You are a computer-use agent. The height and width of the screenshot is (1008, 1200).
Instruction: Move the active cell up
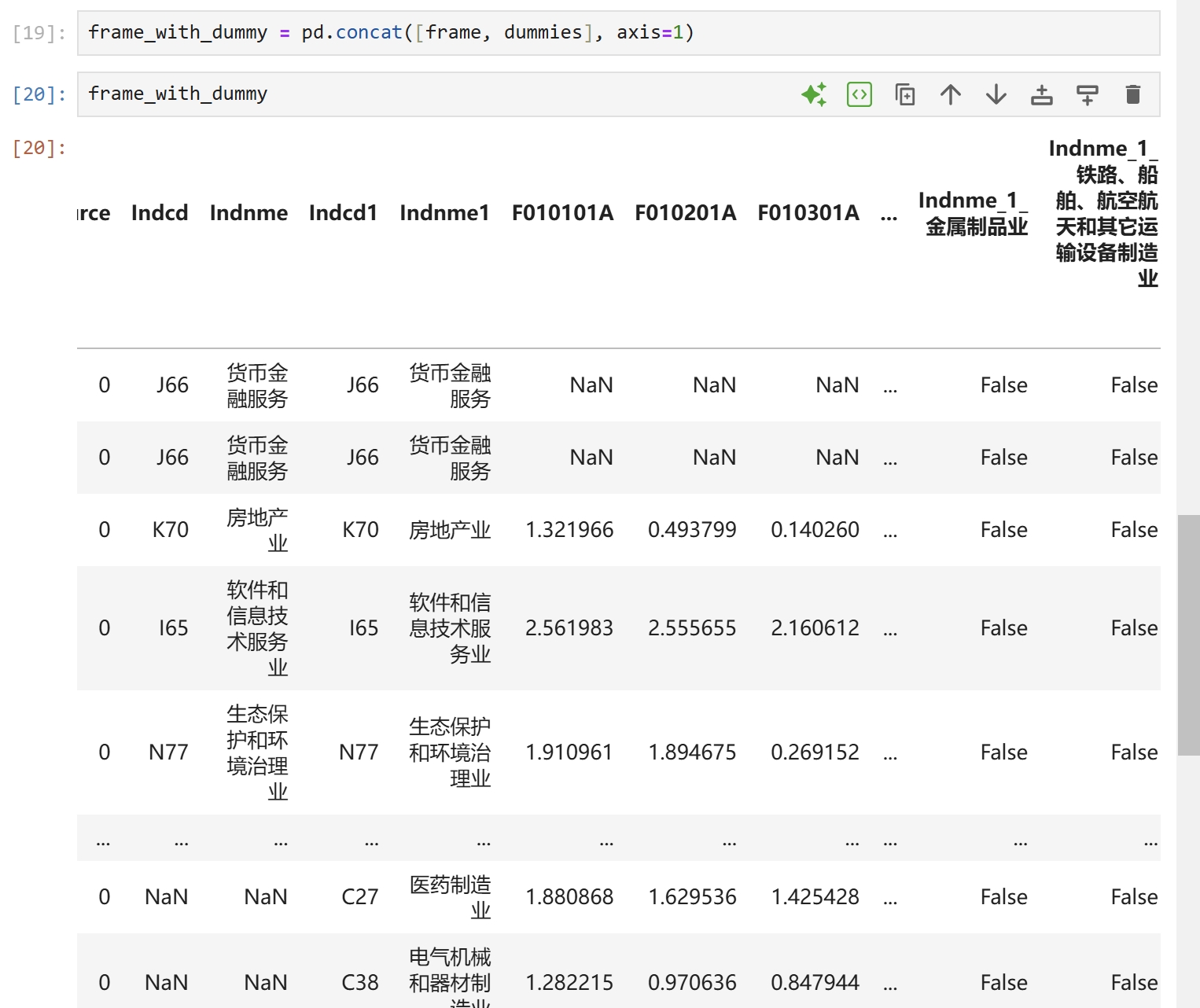951,94
